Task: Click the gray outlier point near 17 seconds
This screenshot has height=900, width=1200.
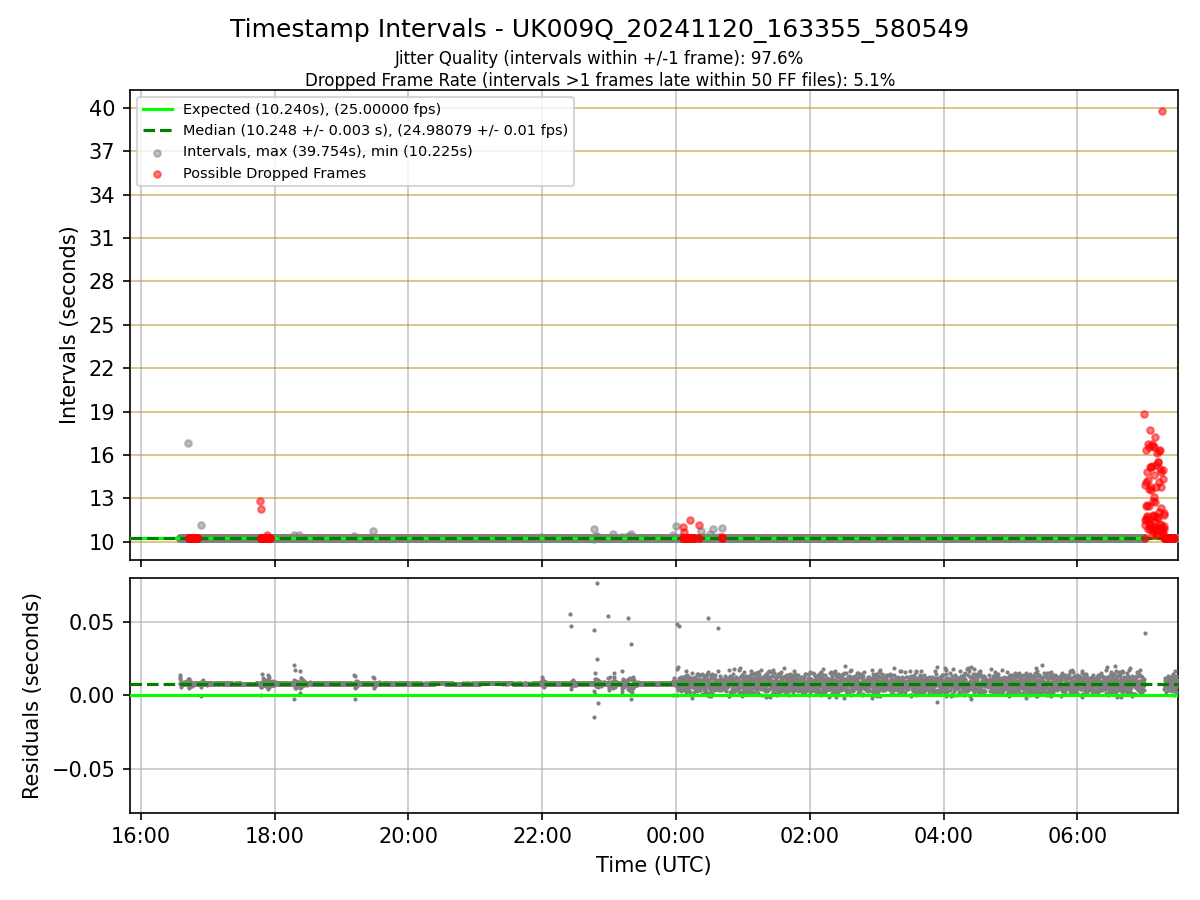Action: [x=188, y=443]
